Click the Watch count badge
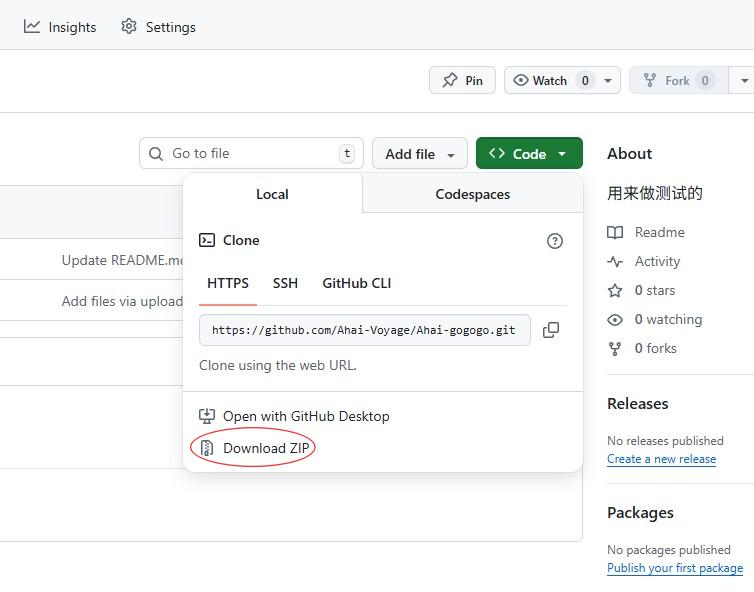754x592 pixels. click(x=585, y=80)
